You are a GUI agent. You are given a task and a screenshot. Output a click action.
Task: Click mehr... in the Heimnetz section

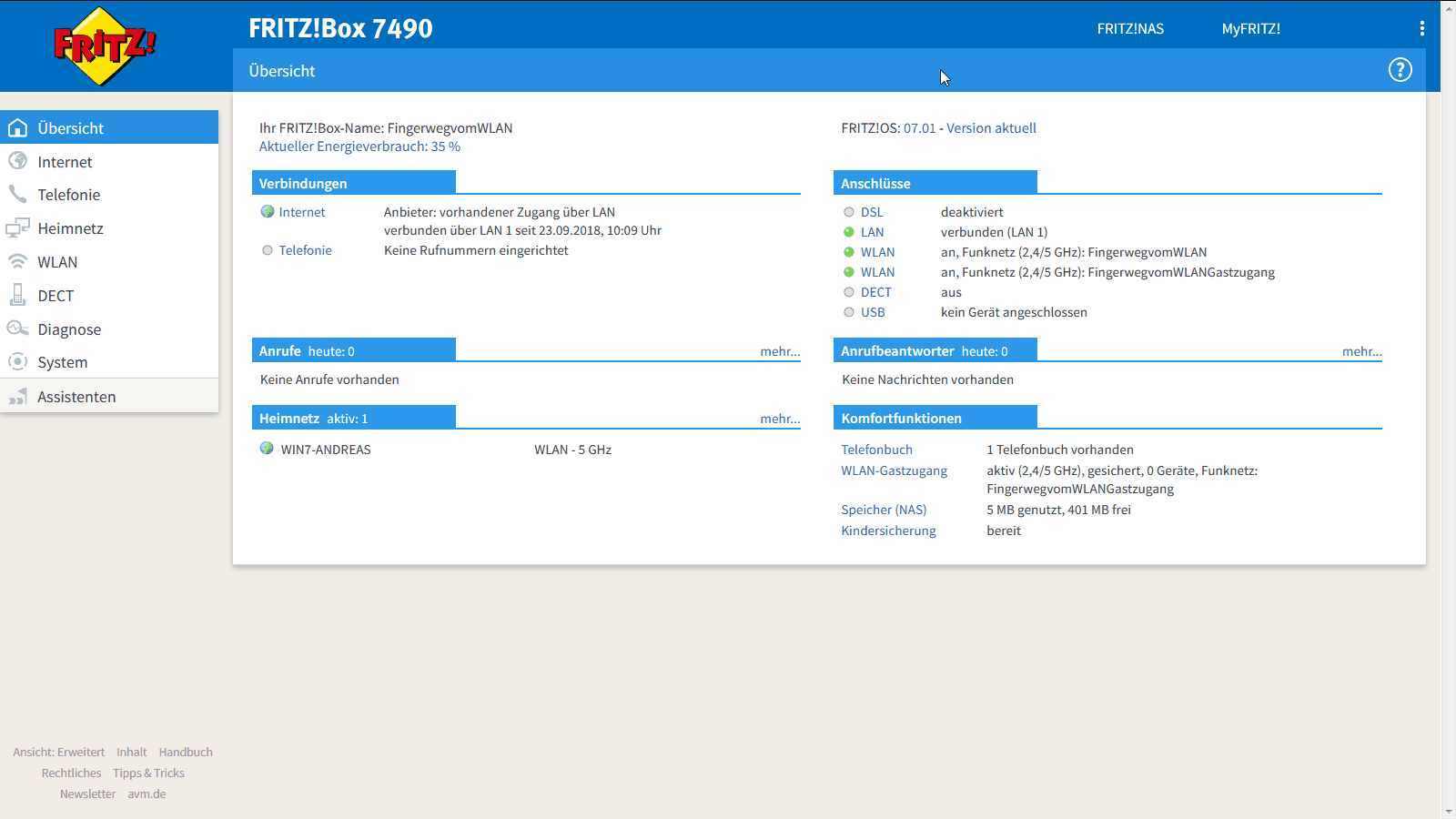click(x=780, y=419)
